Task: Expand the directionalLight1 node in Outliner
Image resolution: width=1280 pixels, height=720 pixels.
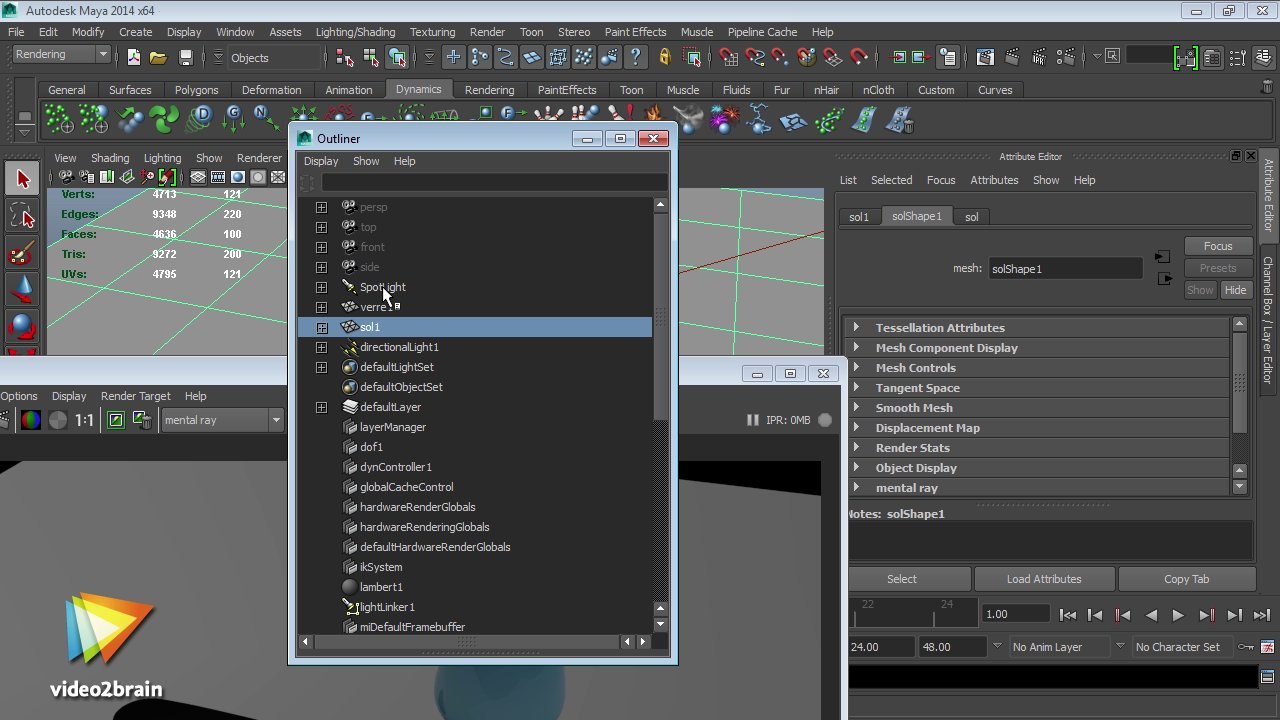Action: (x=321, y=347)
